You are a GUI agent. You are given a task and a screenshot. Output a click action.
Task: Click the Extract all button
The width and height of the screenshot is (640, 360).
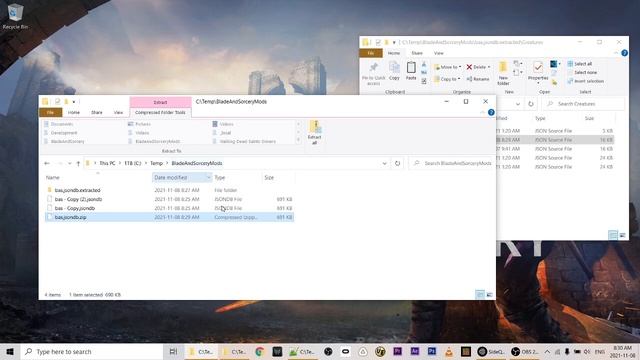(315, 133)
